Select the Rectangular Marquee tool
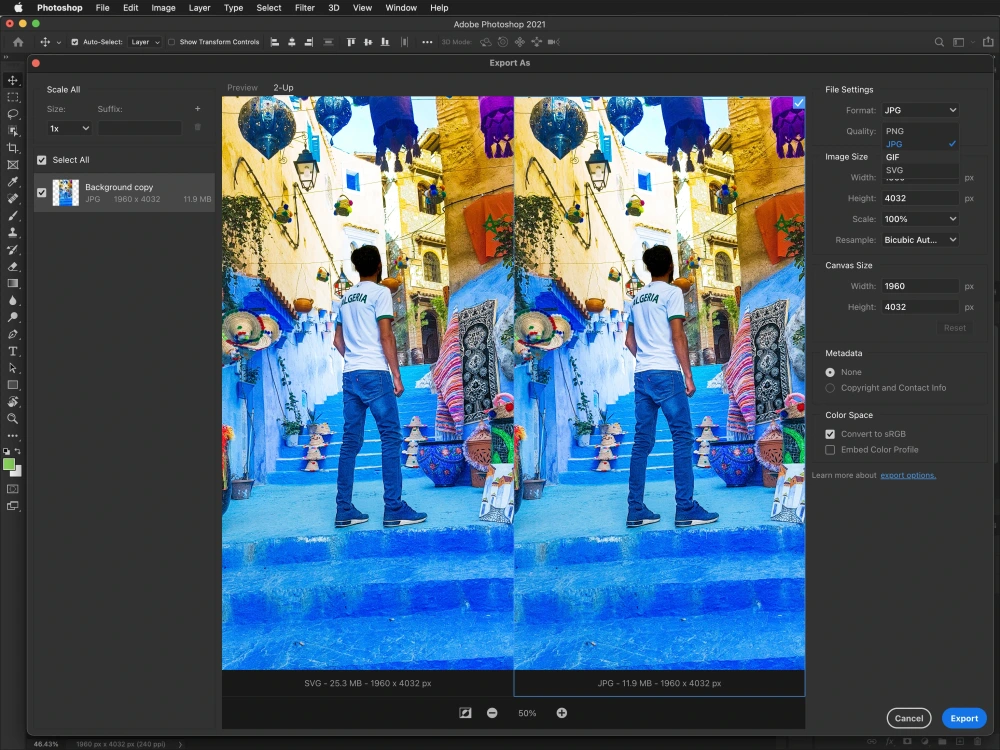This screenshot has height=750, width=1000. (x=13, y=97)
